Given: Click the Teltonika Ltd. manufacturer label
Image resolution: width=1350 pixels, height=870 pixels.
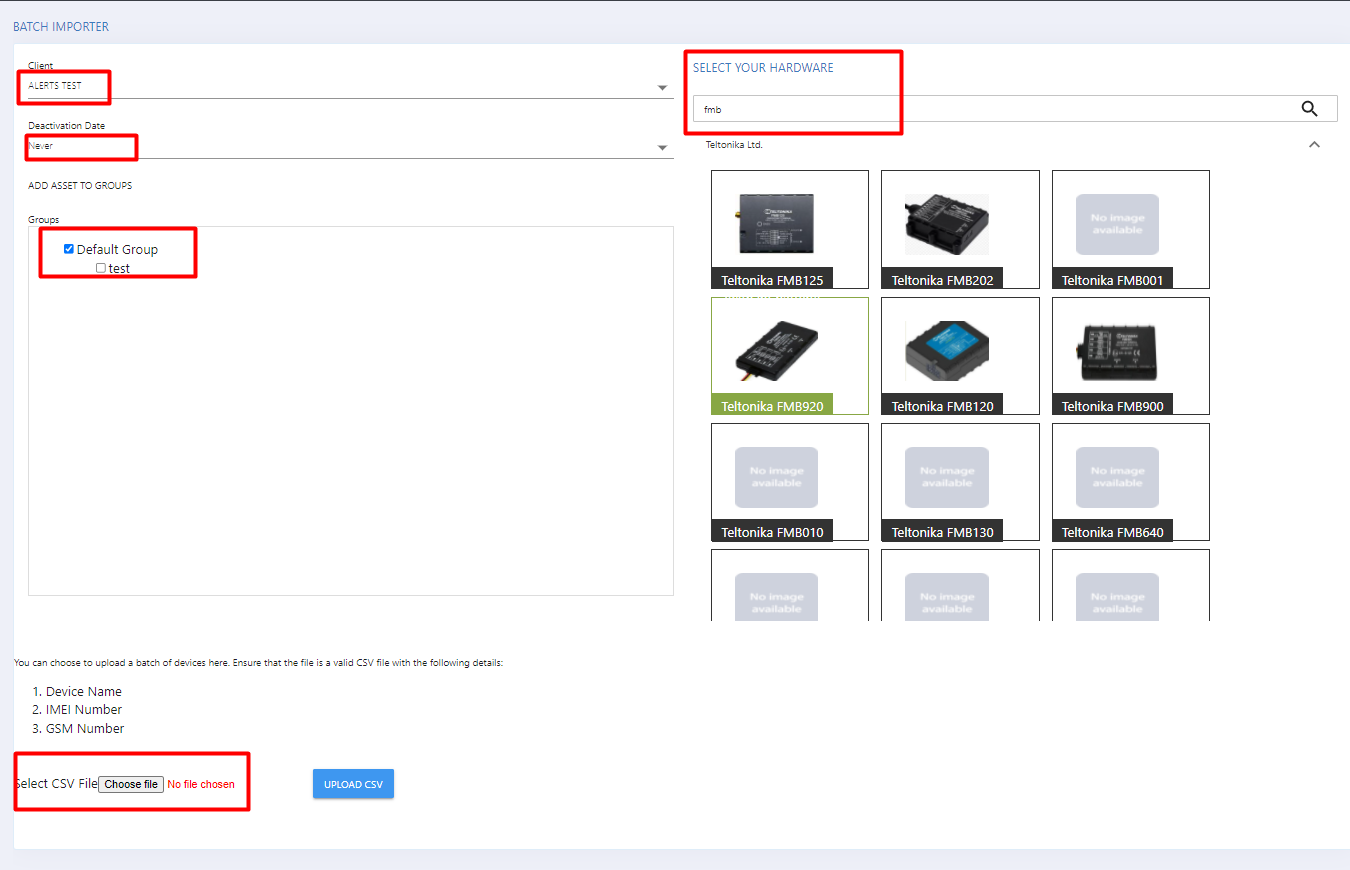Looking at the screenshot, I should pyautogui.click(x=734, y=145).
